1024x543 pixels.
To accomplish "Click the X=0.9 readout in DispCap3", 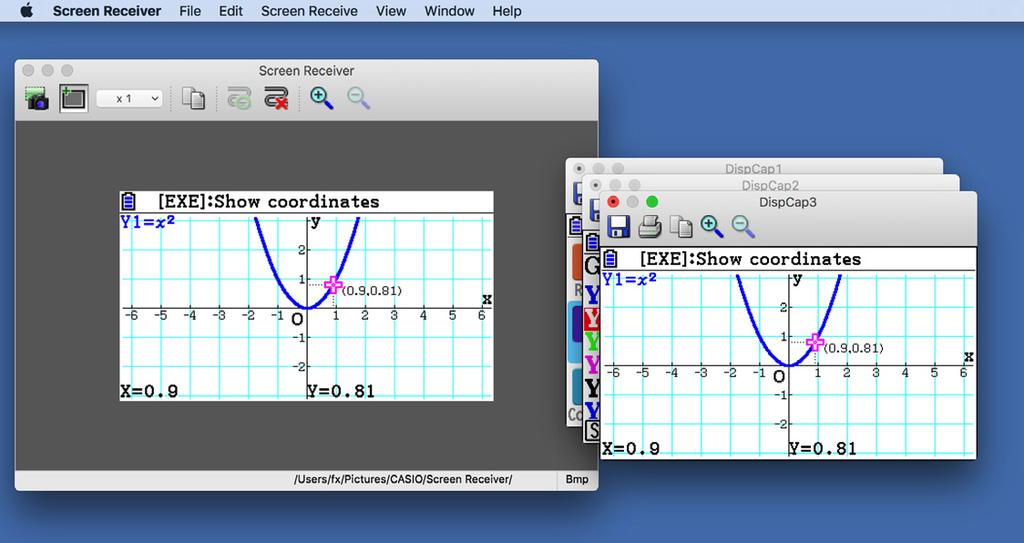I will (x=631, y=449).
